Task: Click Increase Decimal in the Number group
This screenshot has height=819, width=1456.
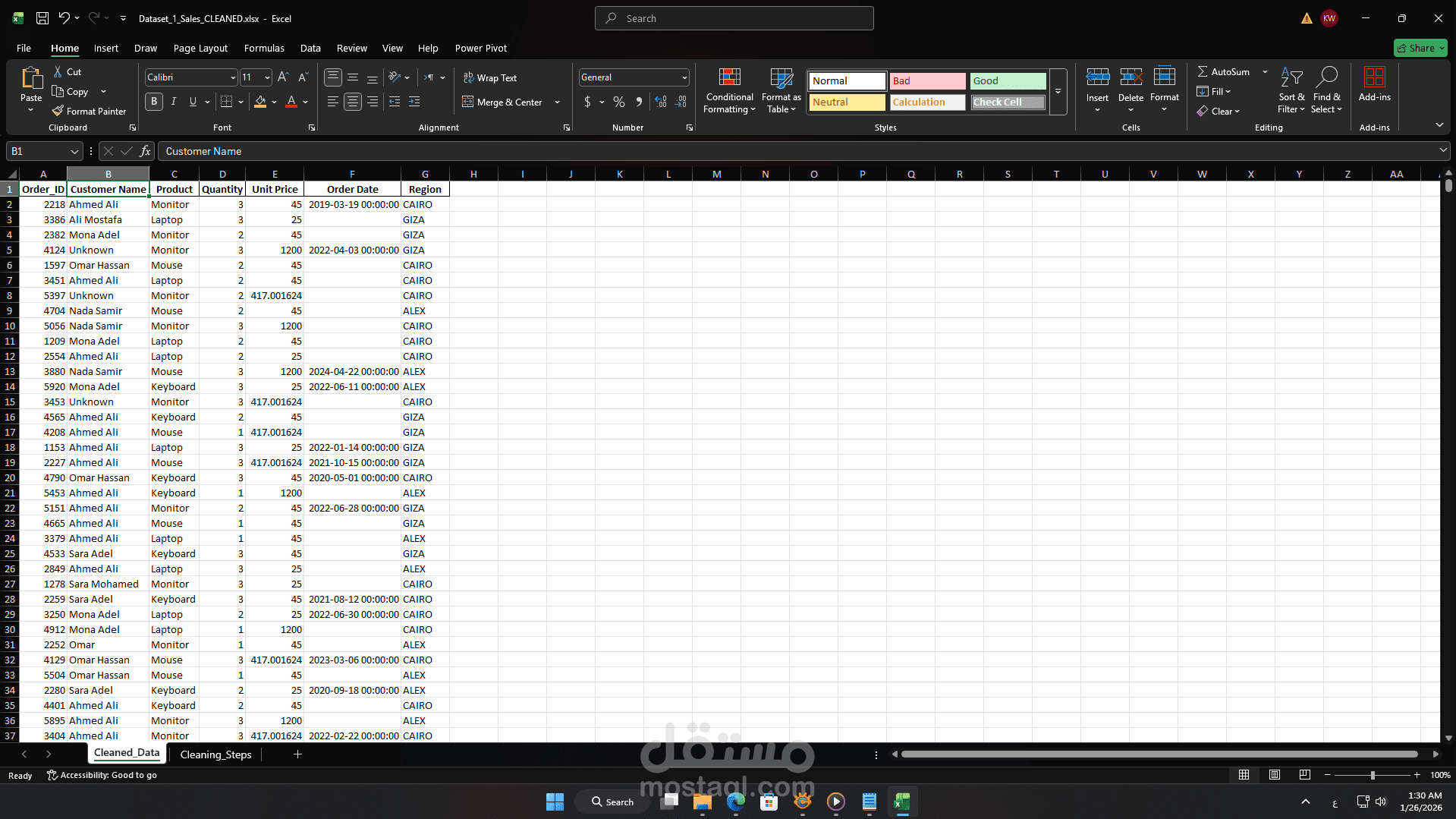Action: click(660, 101)
